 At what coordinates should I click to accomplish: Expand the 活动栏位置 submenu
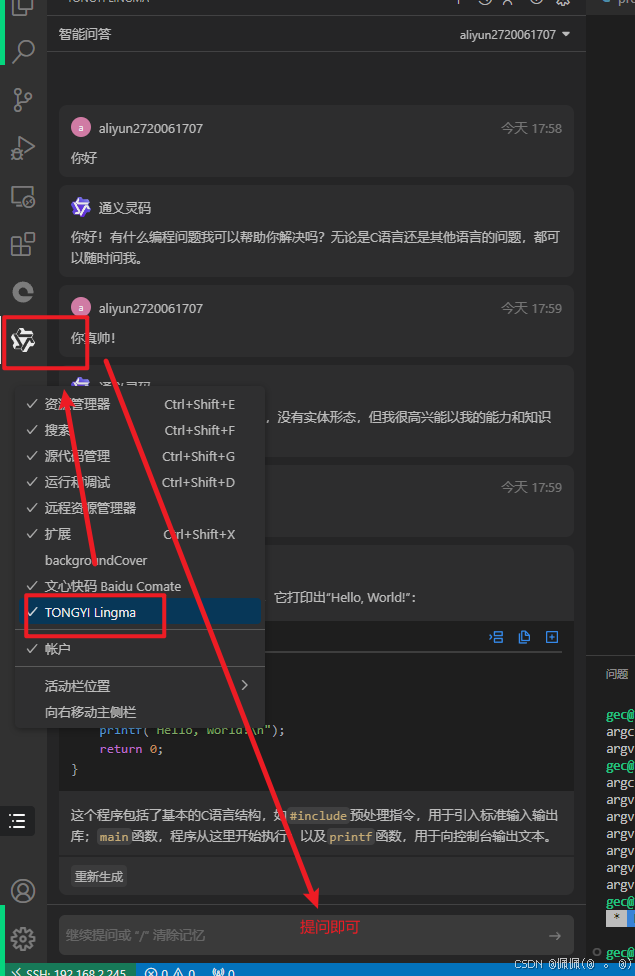[x=139, y=686]
